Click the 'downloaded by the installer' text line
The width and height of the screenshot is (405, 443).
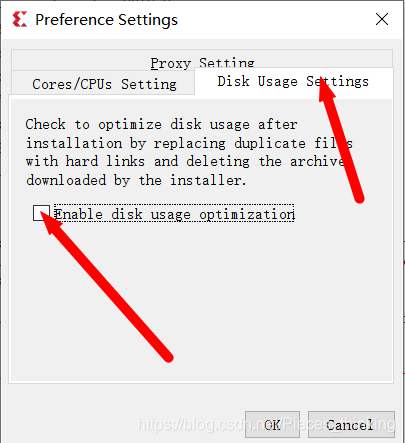point(136,180)
